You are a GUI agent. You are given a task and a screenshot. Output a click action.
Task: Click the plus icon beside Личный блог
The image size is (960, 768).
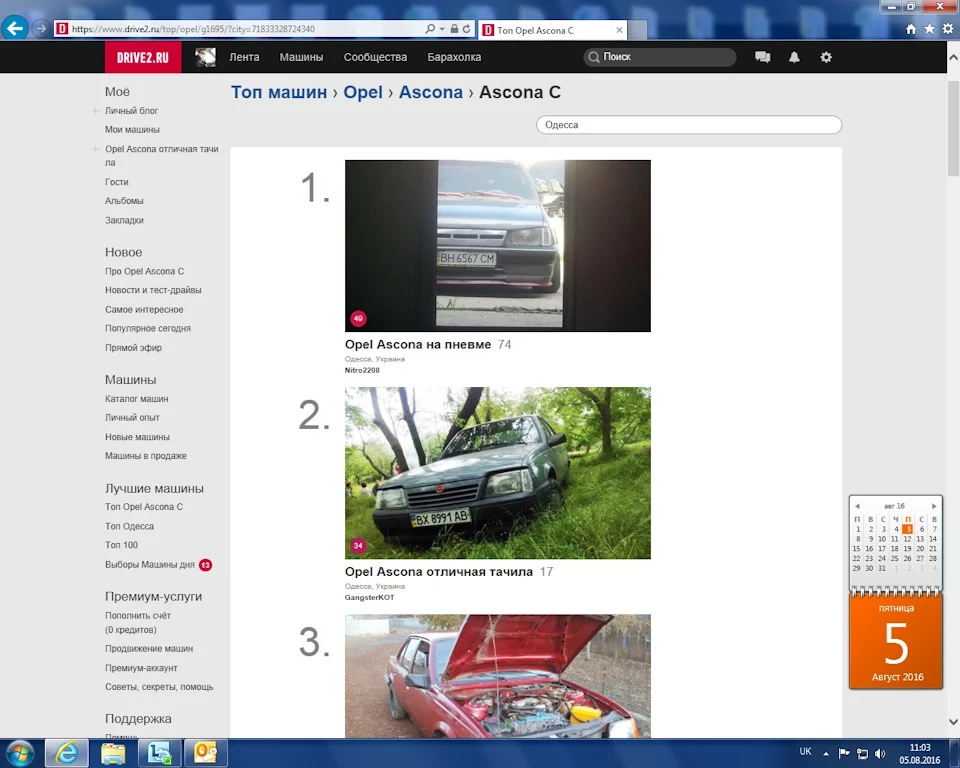[x=96, y=111]
